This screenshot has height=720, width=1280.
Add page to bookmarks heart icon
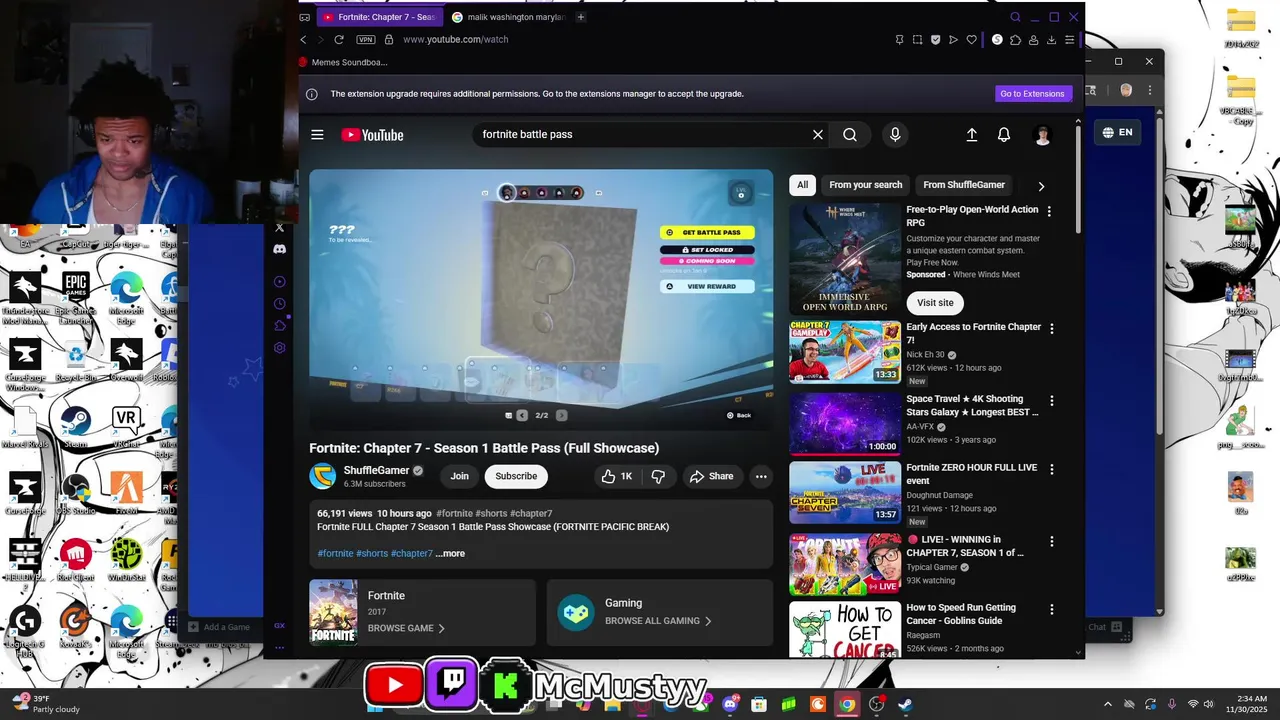coord(971,40)
